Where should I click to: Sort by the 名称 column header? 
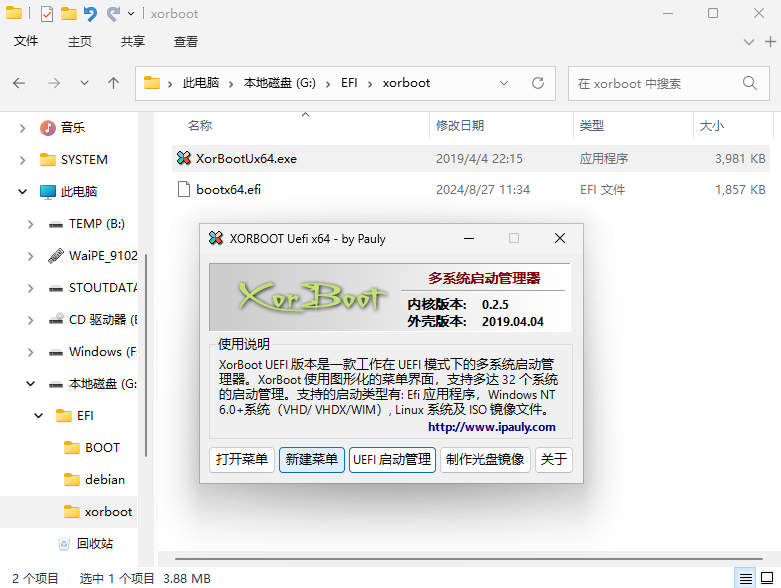coord(200,125)
